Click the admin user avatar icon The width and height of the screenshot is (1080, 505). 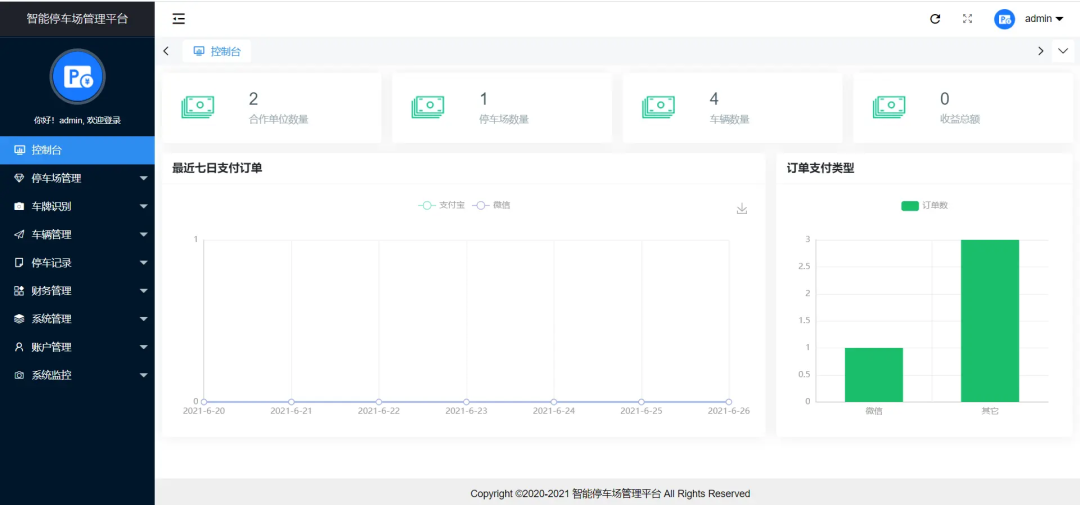(x=1004, y=19)
